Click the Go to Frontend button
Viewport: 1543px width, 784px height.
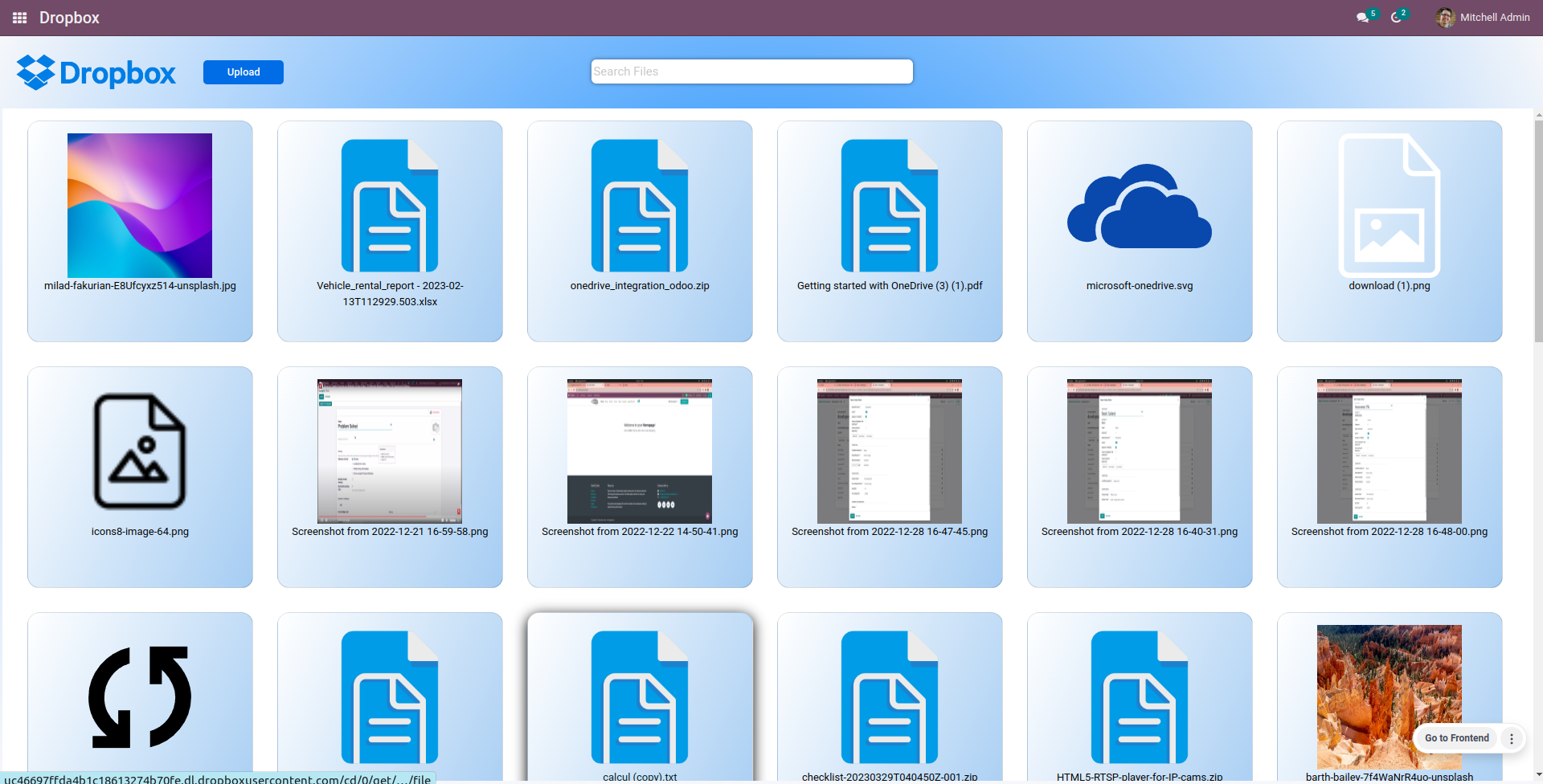(1457, 738)
